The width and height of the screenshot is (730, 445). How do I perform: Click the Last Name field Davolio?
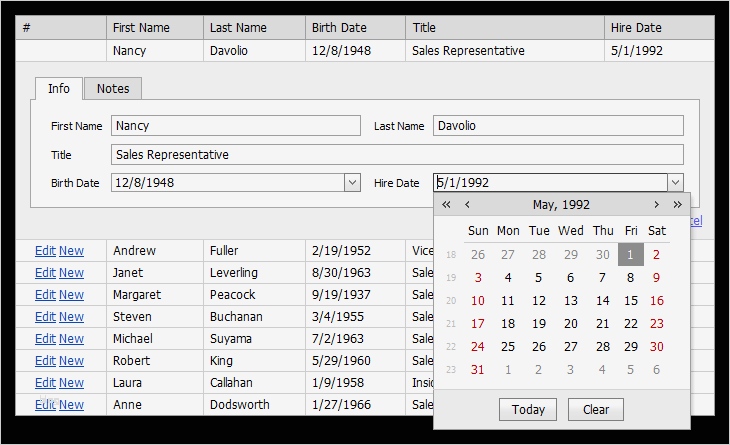[x=557, y=126]
